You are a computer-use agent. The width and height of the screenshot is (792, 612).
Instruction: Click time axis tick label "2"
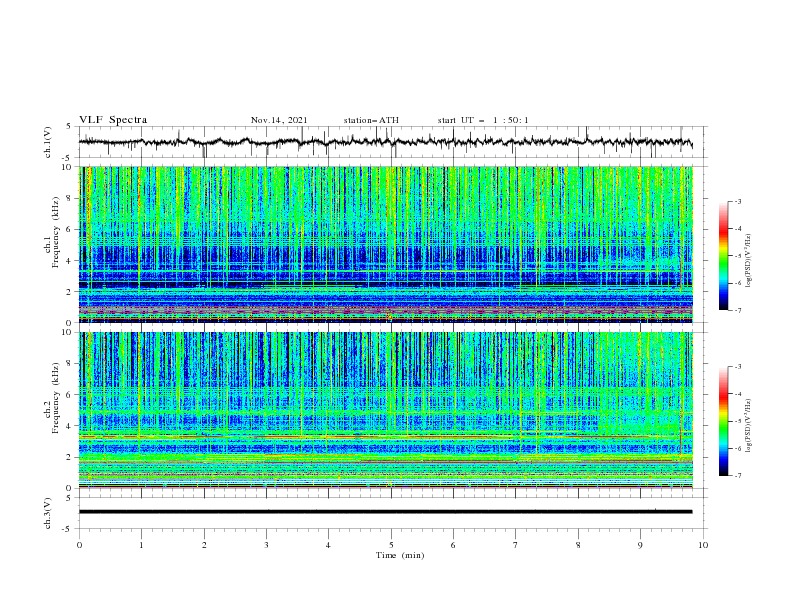click(x=204, y=545)
